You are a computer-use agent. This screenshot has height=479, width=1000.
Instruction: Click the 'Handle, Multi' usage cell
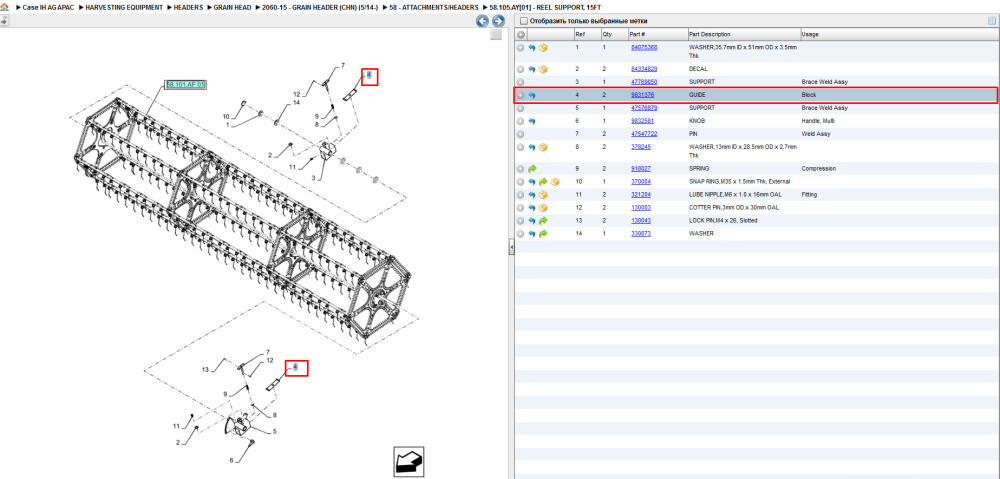coord(818,121)
